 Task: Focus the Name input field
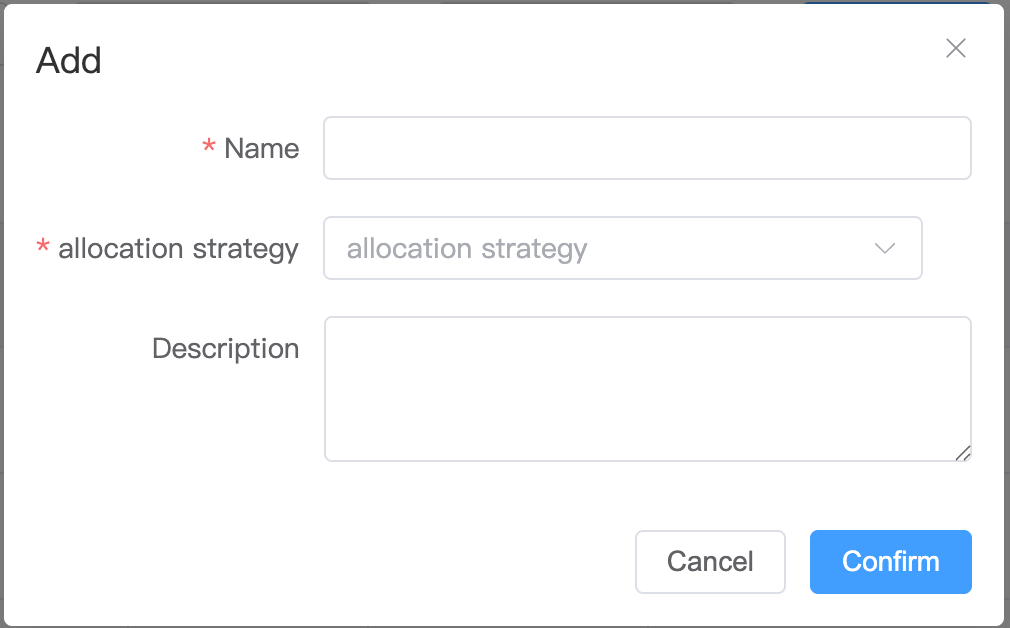[647, 148]
